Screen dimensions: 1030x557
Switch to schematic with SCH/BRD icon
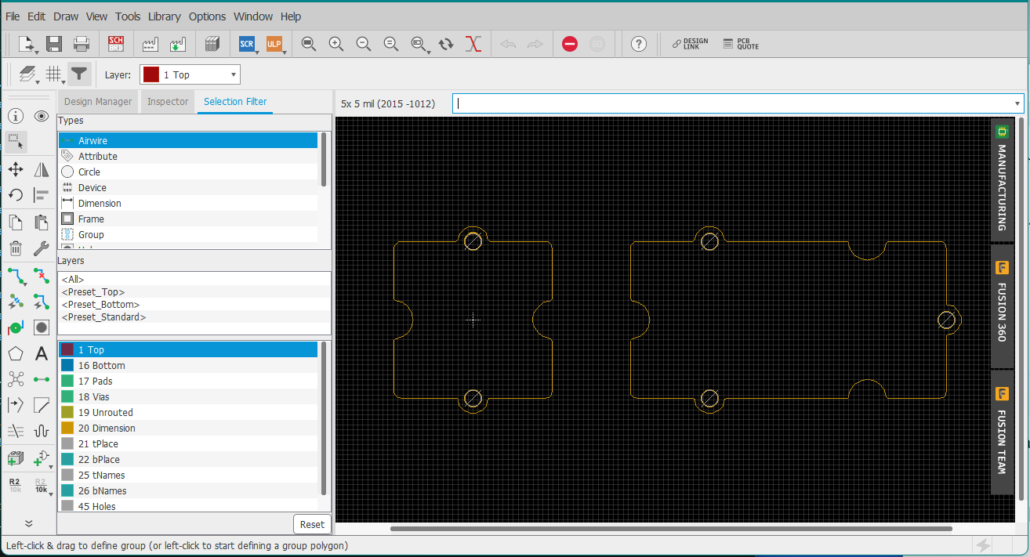pos(116,44)
